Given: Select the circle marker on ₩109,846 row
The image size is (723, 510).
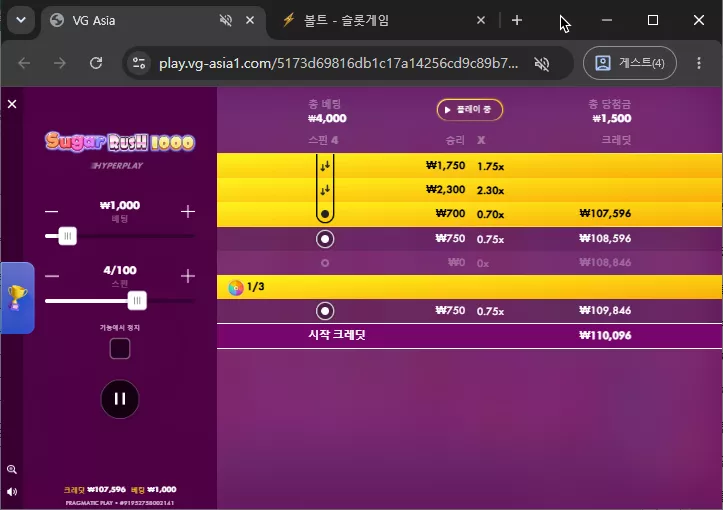Looking at the screenshot, I should point(325,311).
